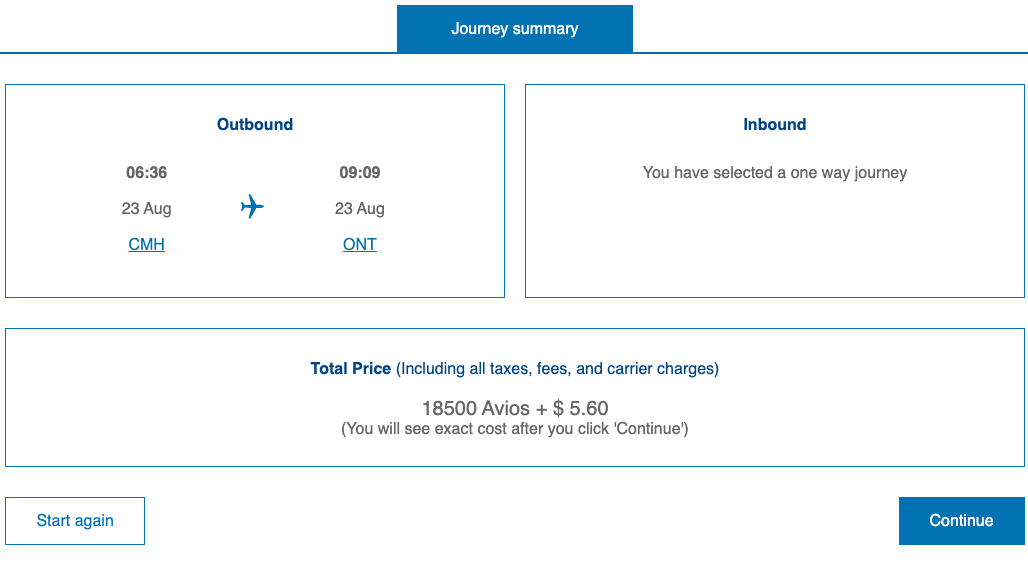
Task: Click the one way journey message
Action: 774,172
